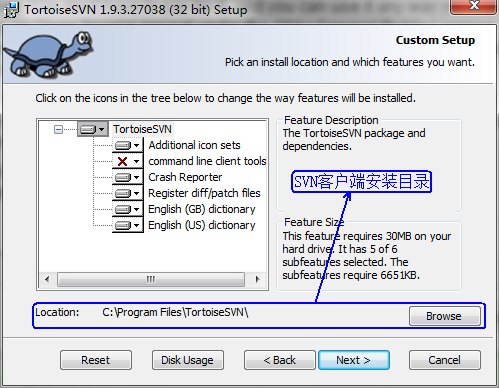
Task: Select command line client tools item
Action: point(207,161)
